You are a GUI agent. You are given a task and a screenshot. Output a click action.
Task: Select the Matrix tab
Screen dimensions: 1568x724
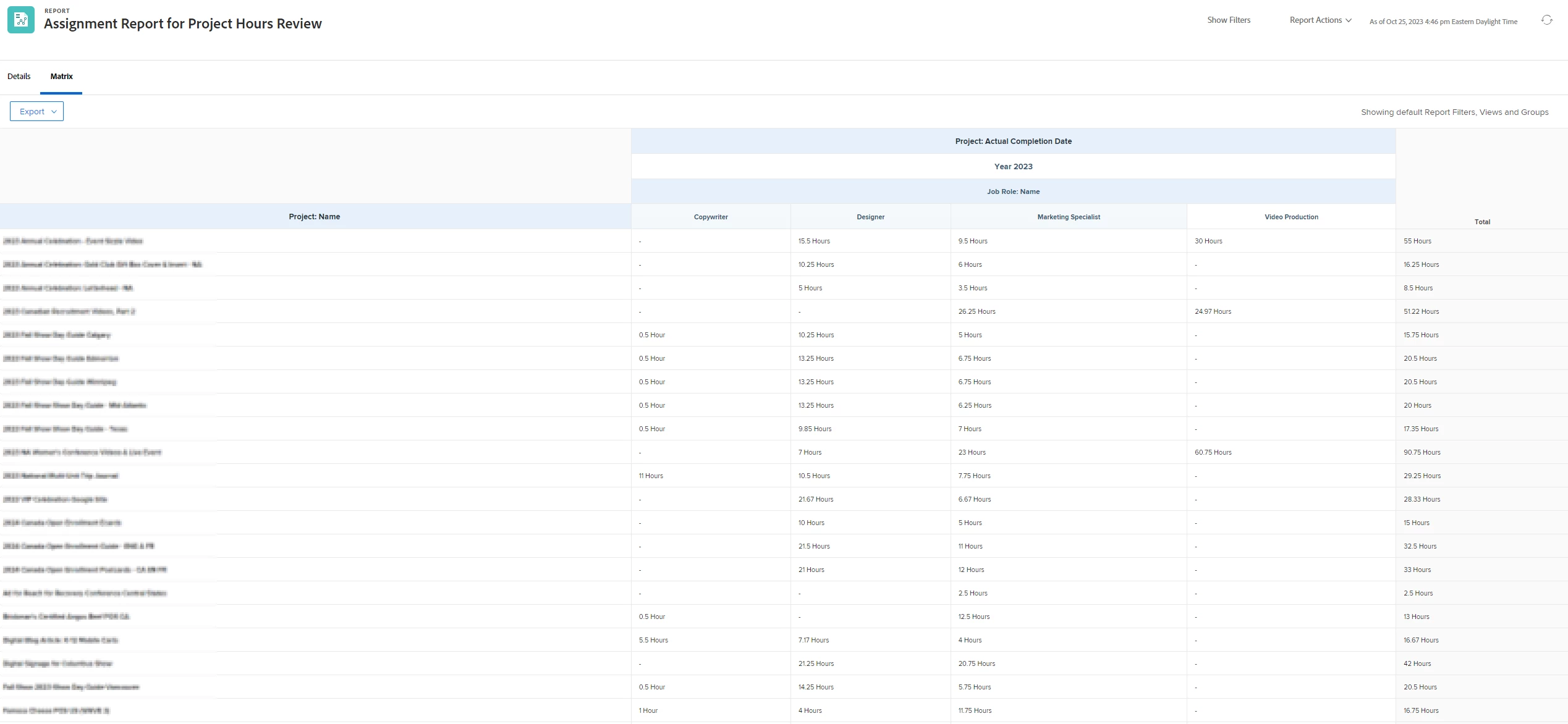point(61,77)
